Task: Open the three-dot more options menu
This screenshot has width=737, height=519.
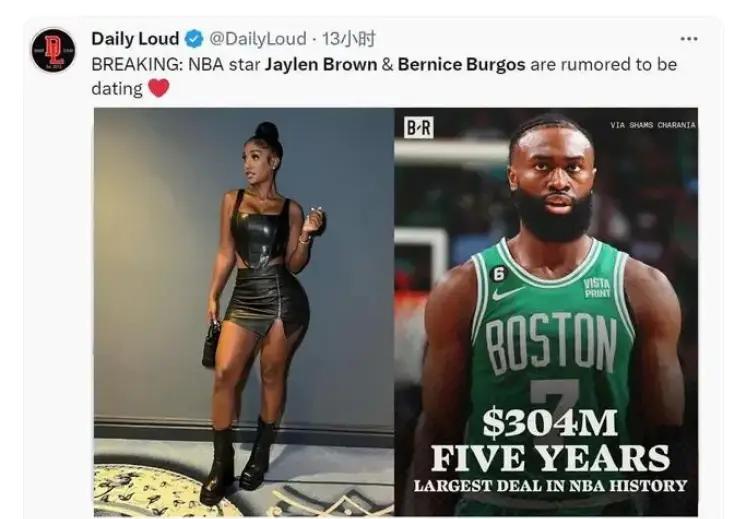Action: (689, 39)
